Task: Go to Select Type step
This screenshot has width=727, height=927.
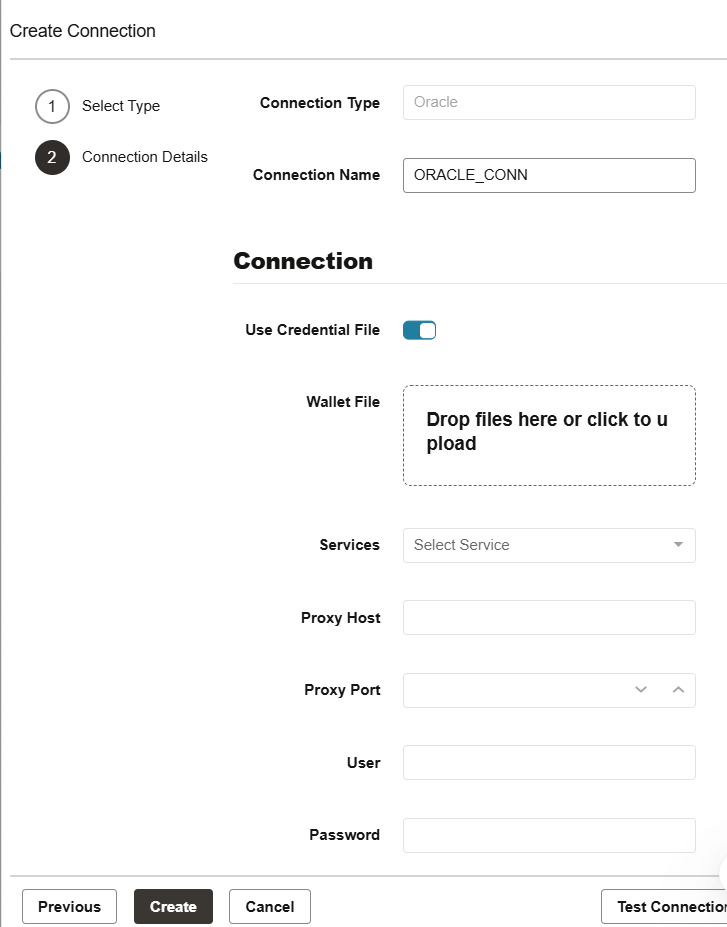Action: coord(120,106)
